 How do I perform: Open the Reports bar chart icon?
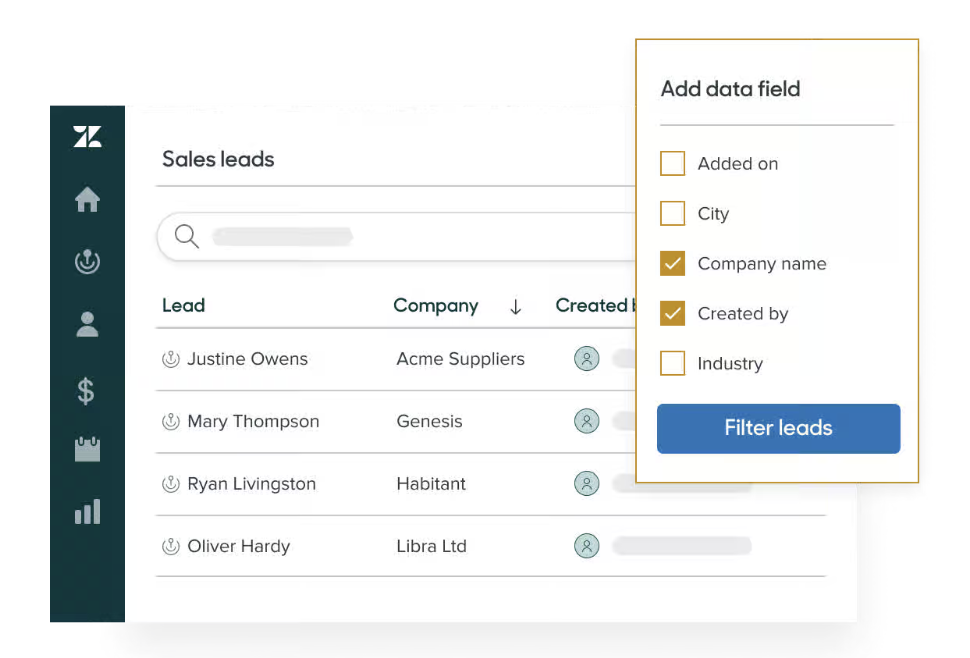88,512
